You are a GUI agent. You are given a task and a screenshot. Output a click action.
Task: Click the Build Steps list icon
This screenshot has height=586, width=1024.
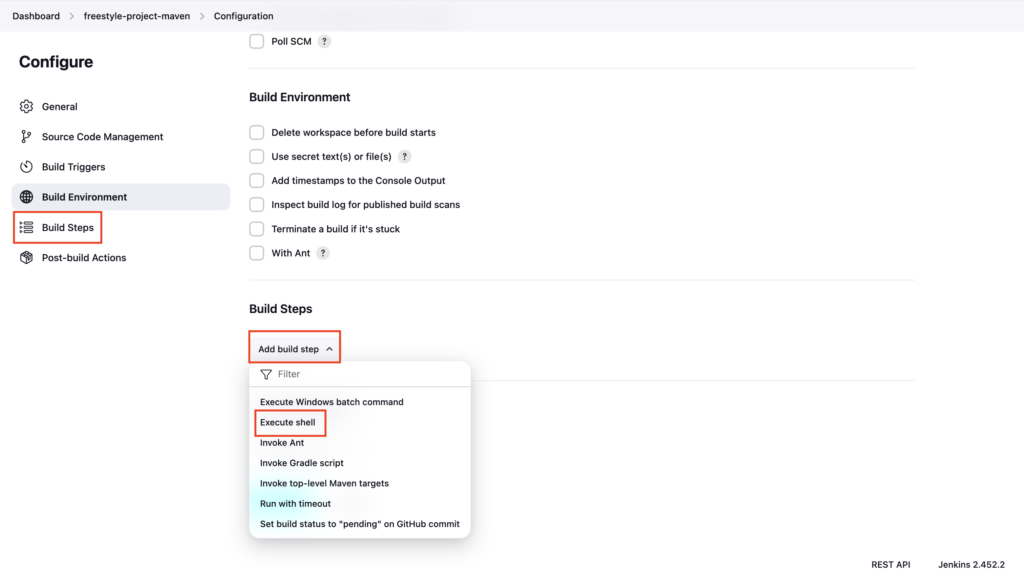pos(26,227)
